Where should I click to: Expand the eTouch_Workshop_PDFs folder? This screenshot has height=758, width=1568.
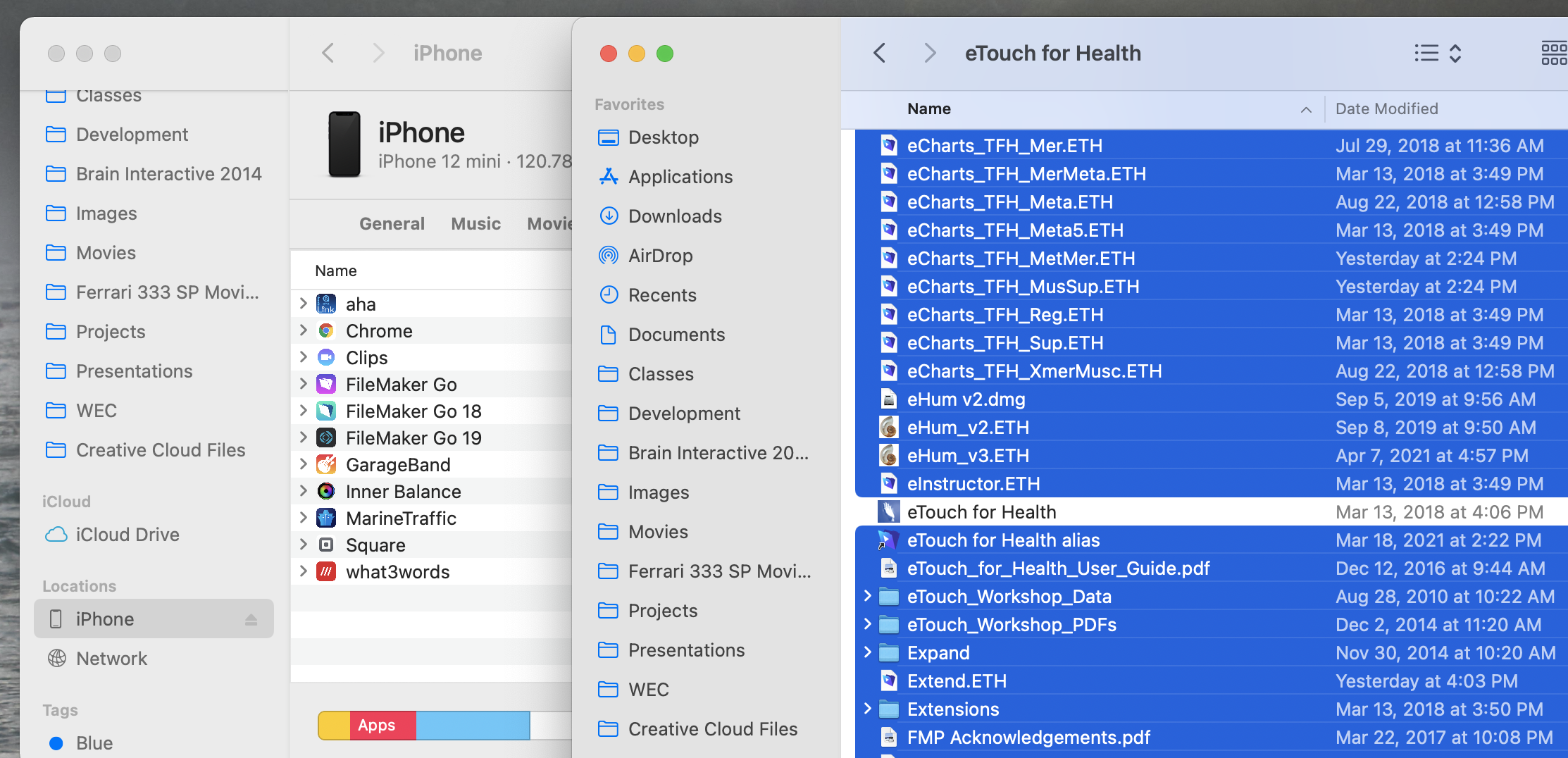coord(868,624)
